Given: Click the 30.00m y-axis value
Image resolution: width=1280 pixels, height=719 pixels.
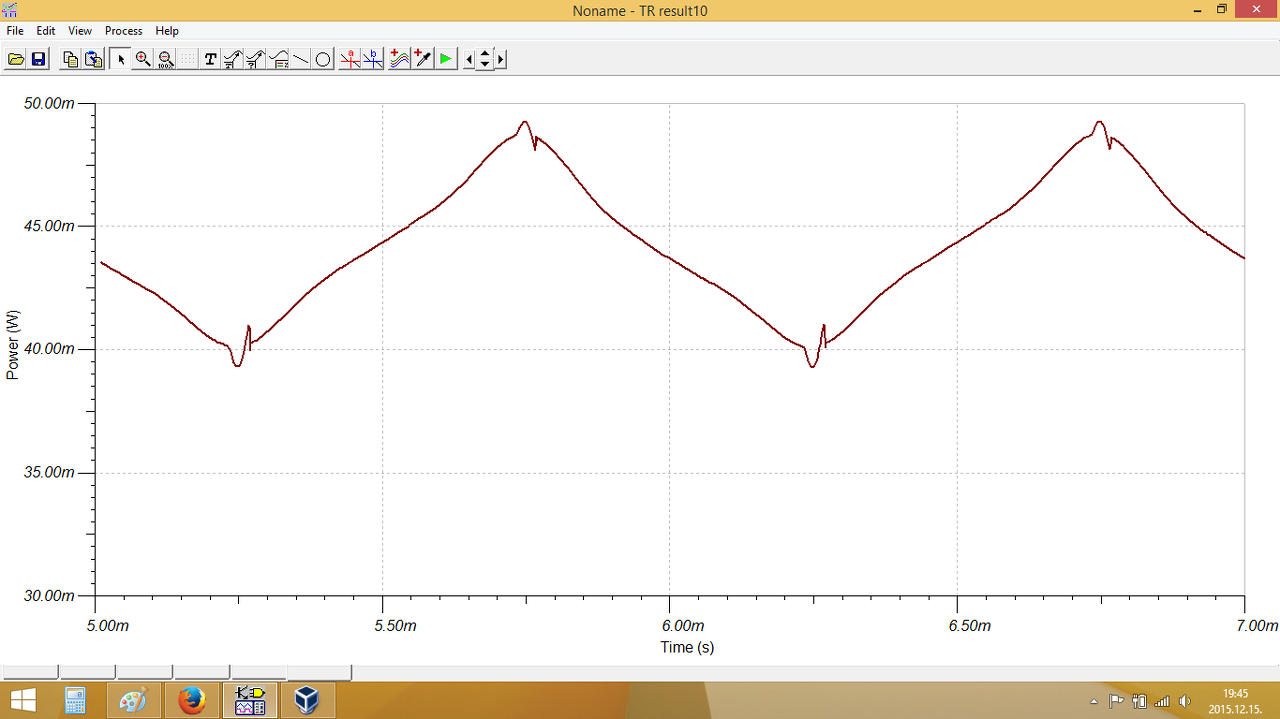Looking at the screenshot, I should coord(50,595).
